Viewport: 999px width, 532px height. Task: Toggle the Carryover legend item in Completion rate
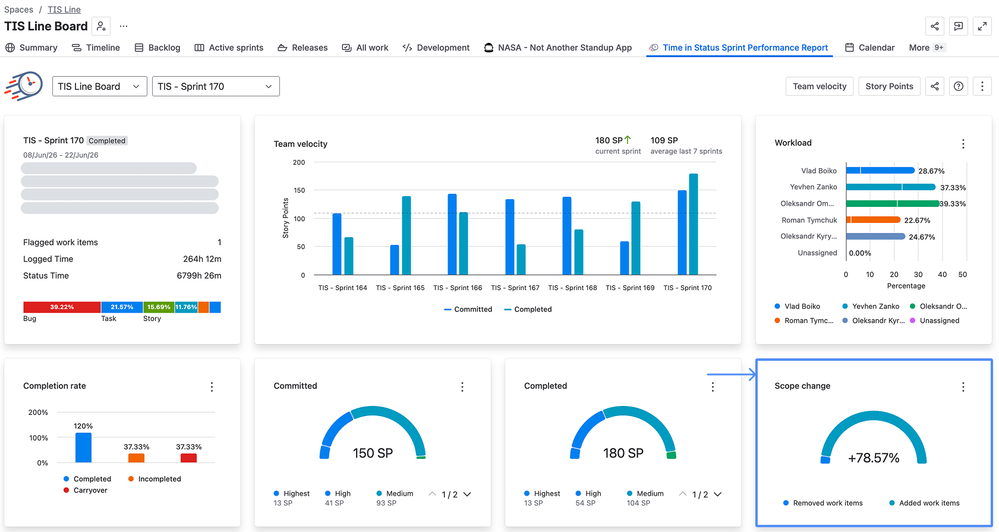[85, 491]
